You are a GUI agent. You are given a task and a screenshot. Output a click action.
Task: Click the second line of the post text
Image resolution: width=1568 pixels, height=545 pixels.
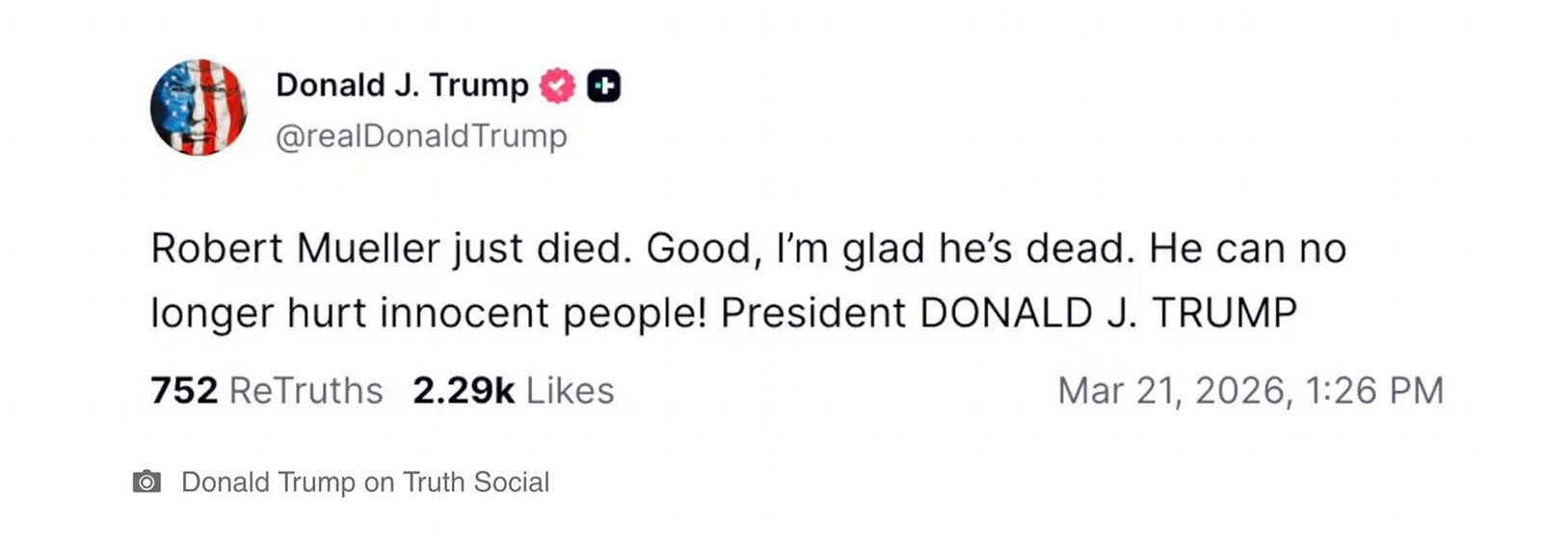723,313
